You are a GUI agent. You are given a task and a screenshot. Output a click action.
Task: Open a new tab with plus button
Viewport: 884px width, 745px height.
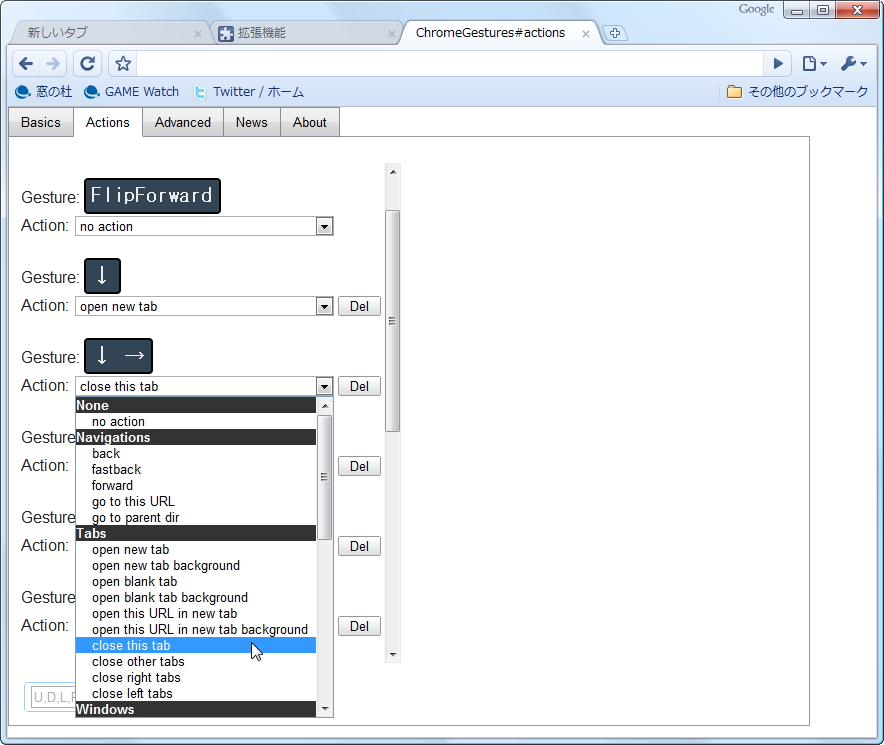pos(615,33)
